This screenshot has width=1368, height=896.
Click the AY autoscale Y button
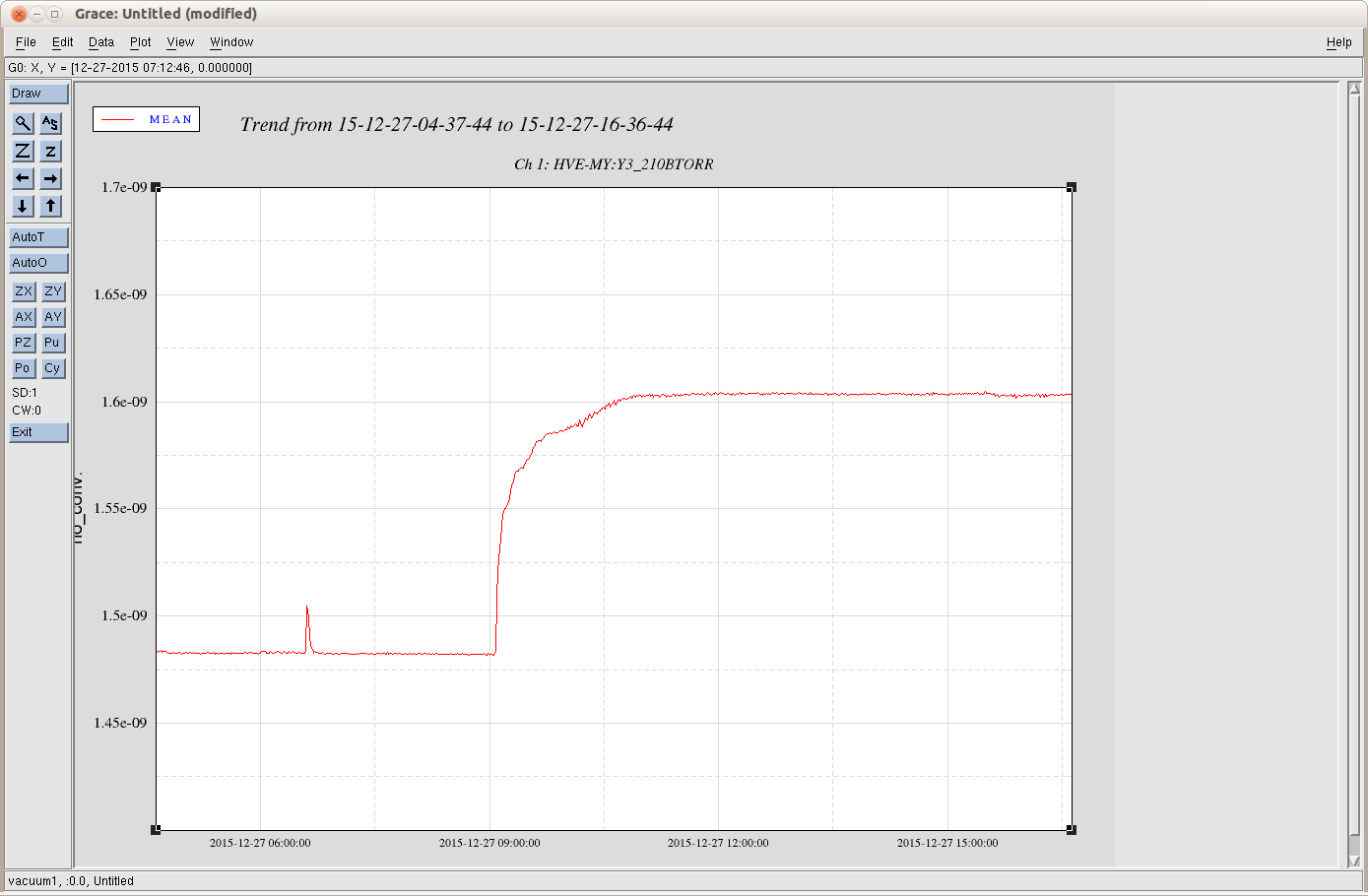53,317
